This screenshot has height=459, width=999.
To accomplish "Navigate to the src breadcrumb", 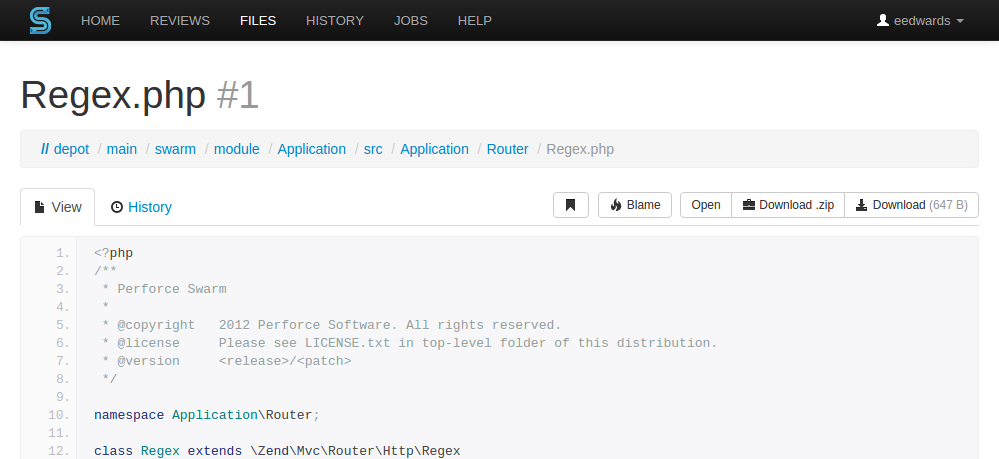I will [373, 149].
